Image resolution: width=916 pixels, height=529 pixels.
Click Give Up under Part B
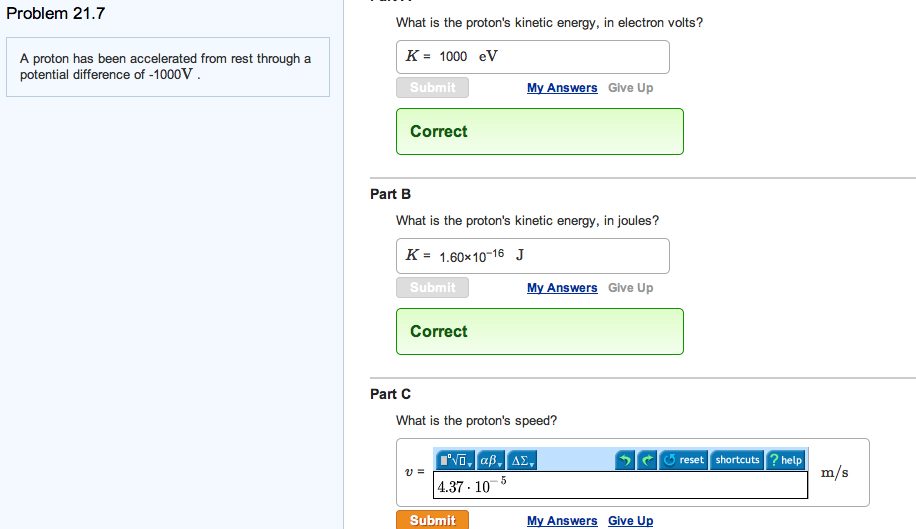click(630, 288)
